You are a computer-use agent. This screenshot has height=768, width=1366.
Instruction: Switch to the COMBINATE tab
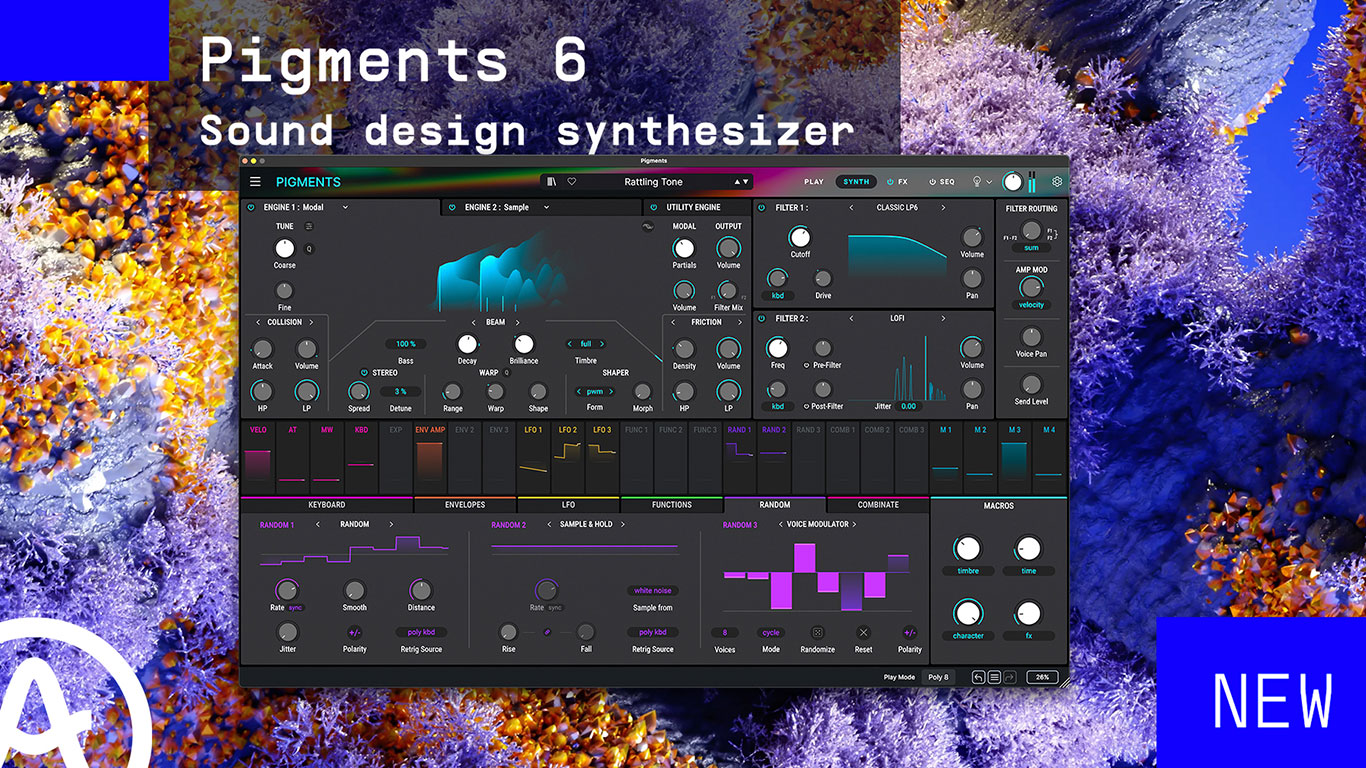(x=878, y=505)
